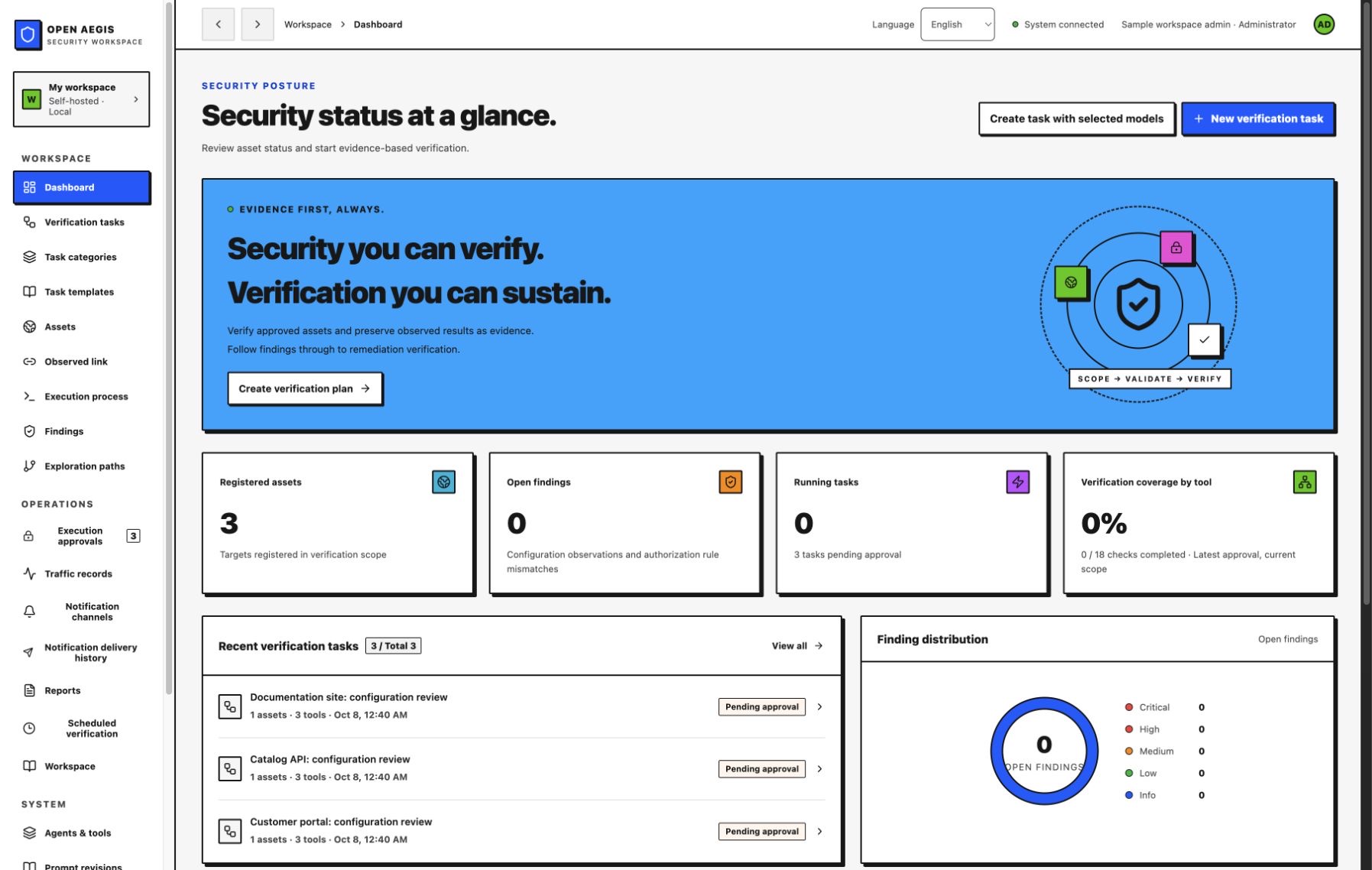Open the Language dropdown

click(957, 24)
